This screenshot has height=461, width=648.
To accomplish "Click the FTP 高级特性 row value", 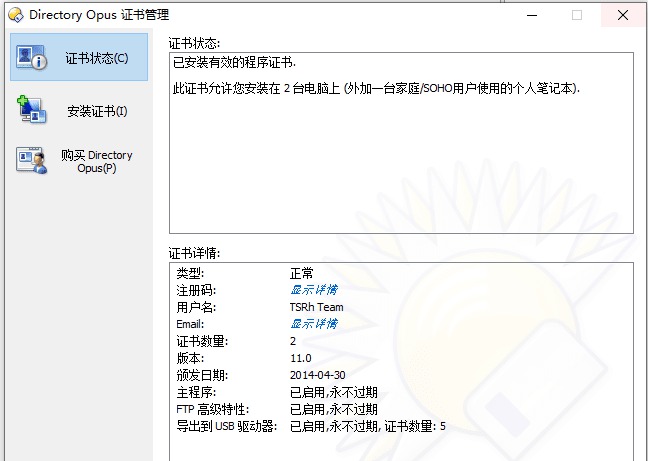I will click(x=334, y=409).
